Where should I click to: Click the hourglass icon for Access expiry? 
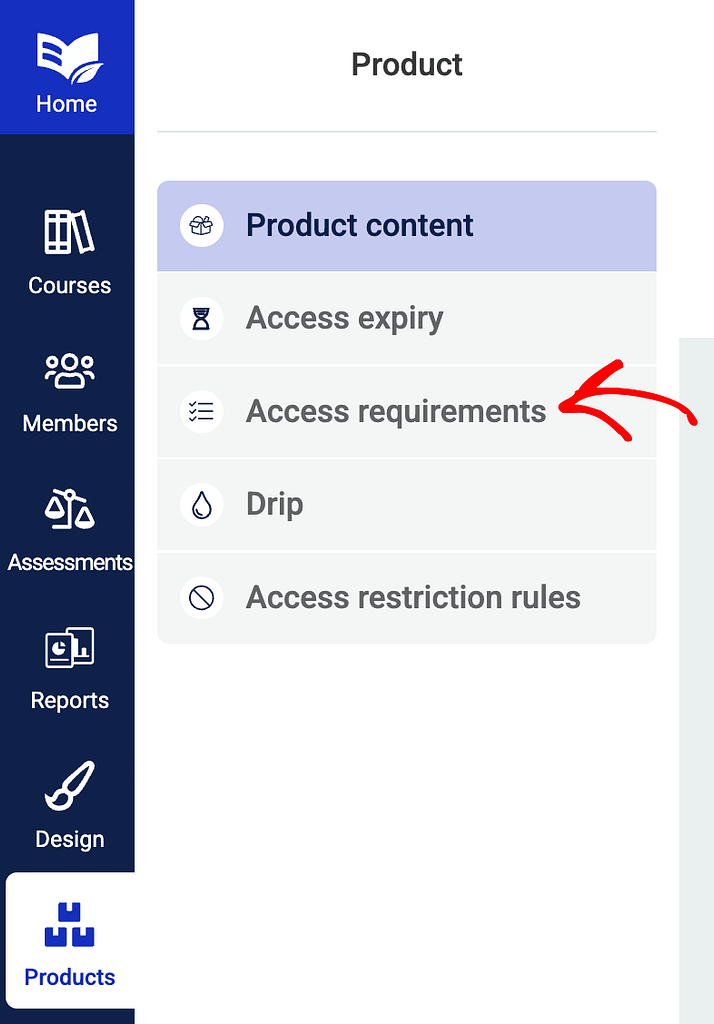pos(202,319)
